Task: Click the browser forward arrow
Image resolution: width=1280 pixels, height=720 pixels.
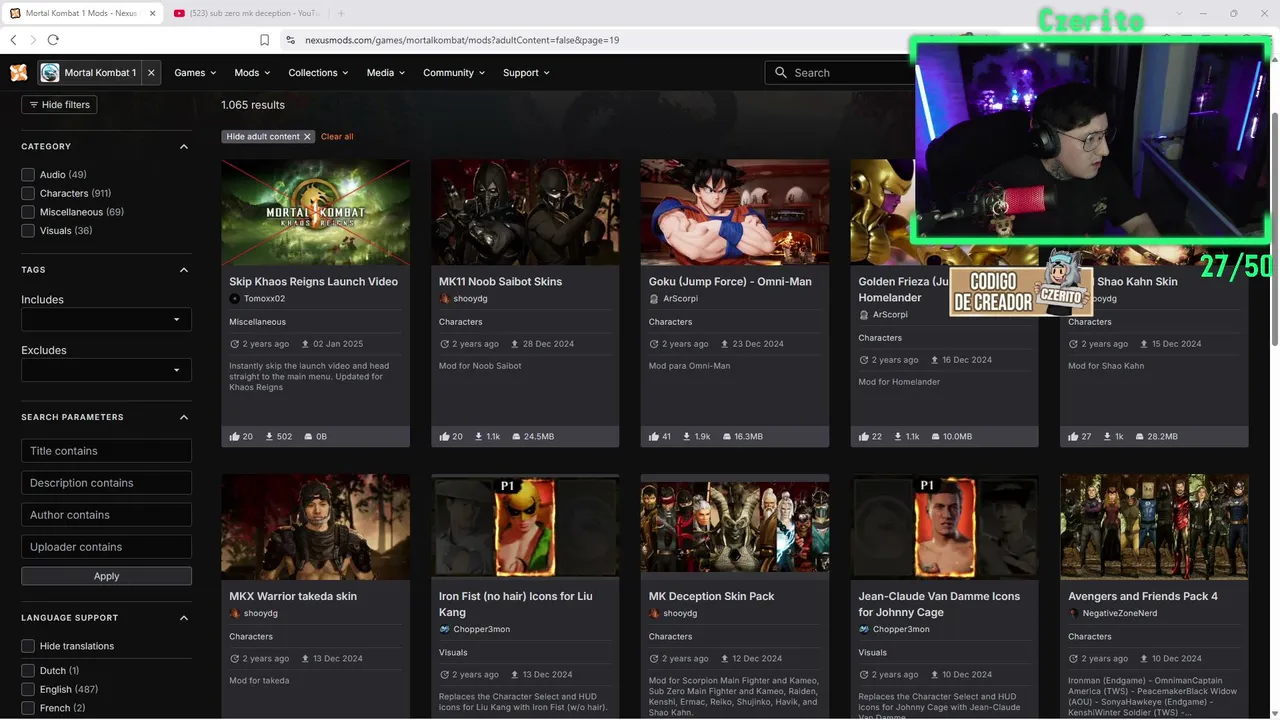Action: tap(32, 40)
